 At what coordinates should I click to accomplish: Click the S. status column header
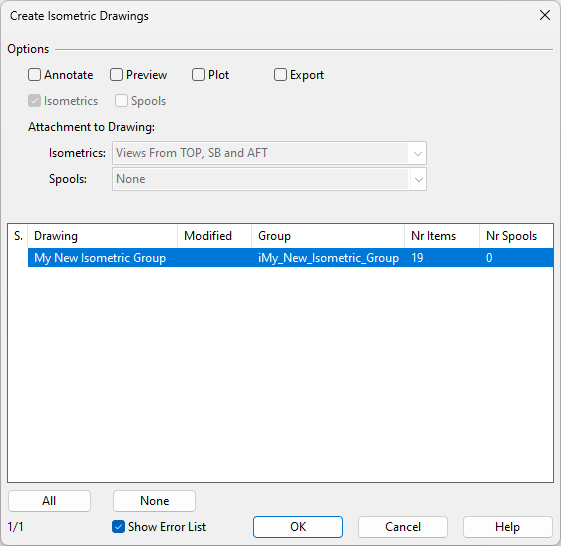coord(18,236)
